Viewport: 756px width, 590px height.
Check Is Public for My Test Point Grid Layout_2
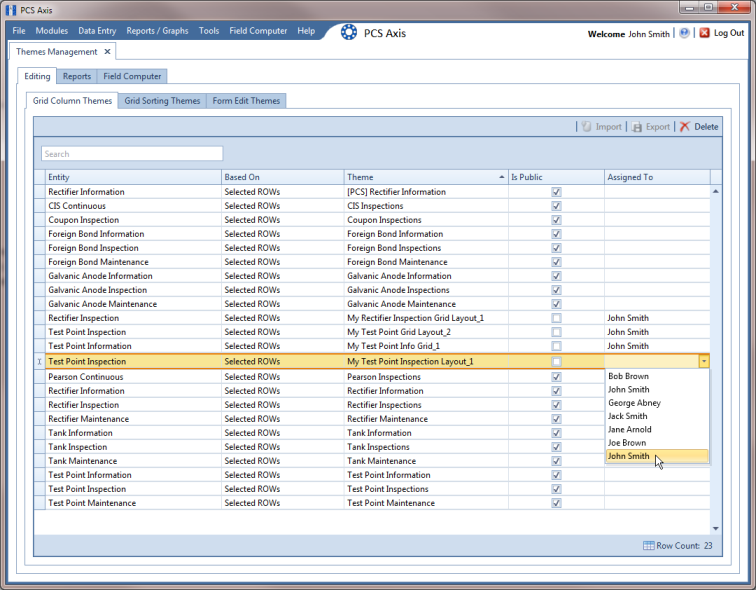click(556, 332)
